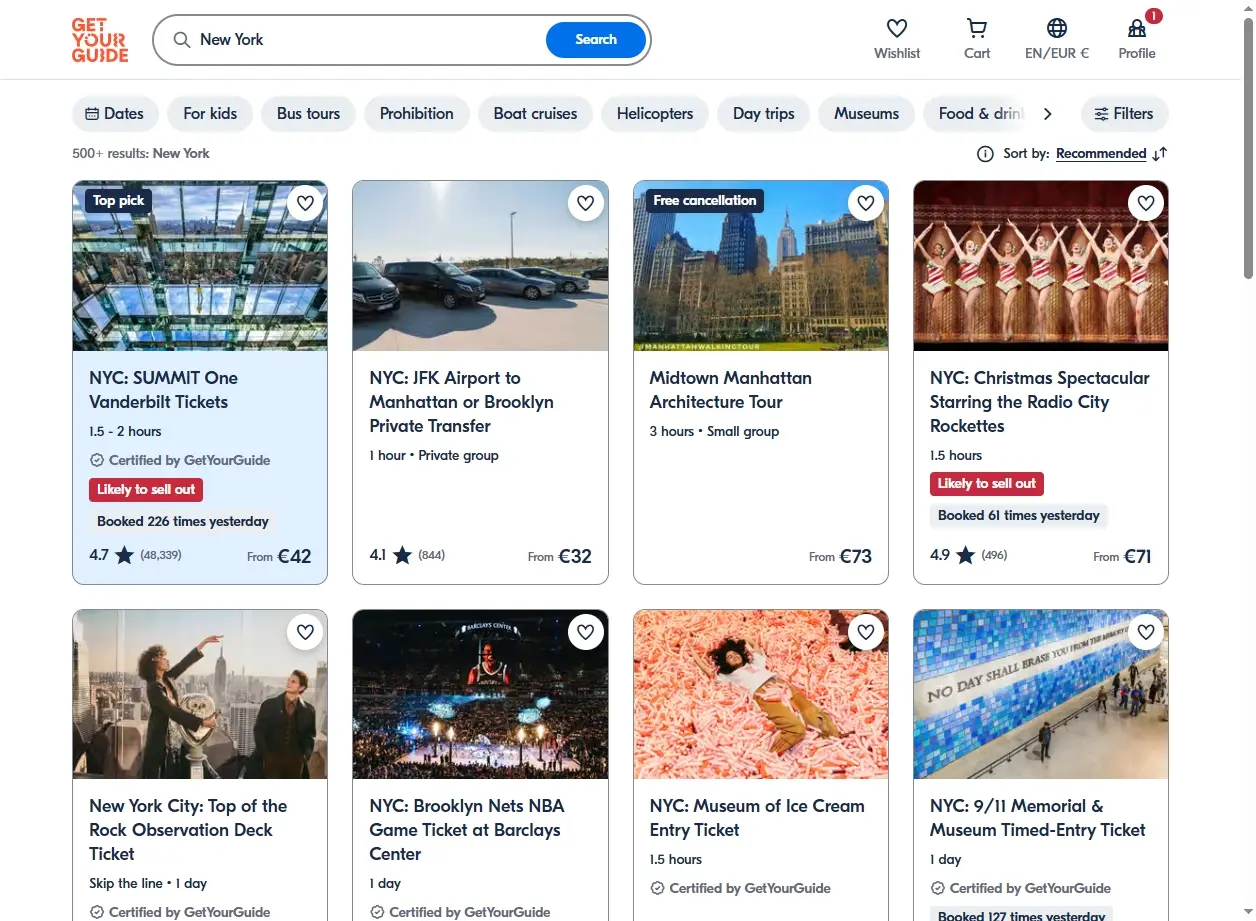Viewport: 1256px width, 921px height.
Task: Click the JFK Airport transfer cars photo
Action: [x=480, y=266]
